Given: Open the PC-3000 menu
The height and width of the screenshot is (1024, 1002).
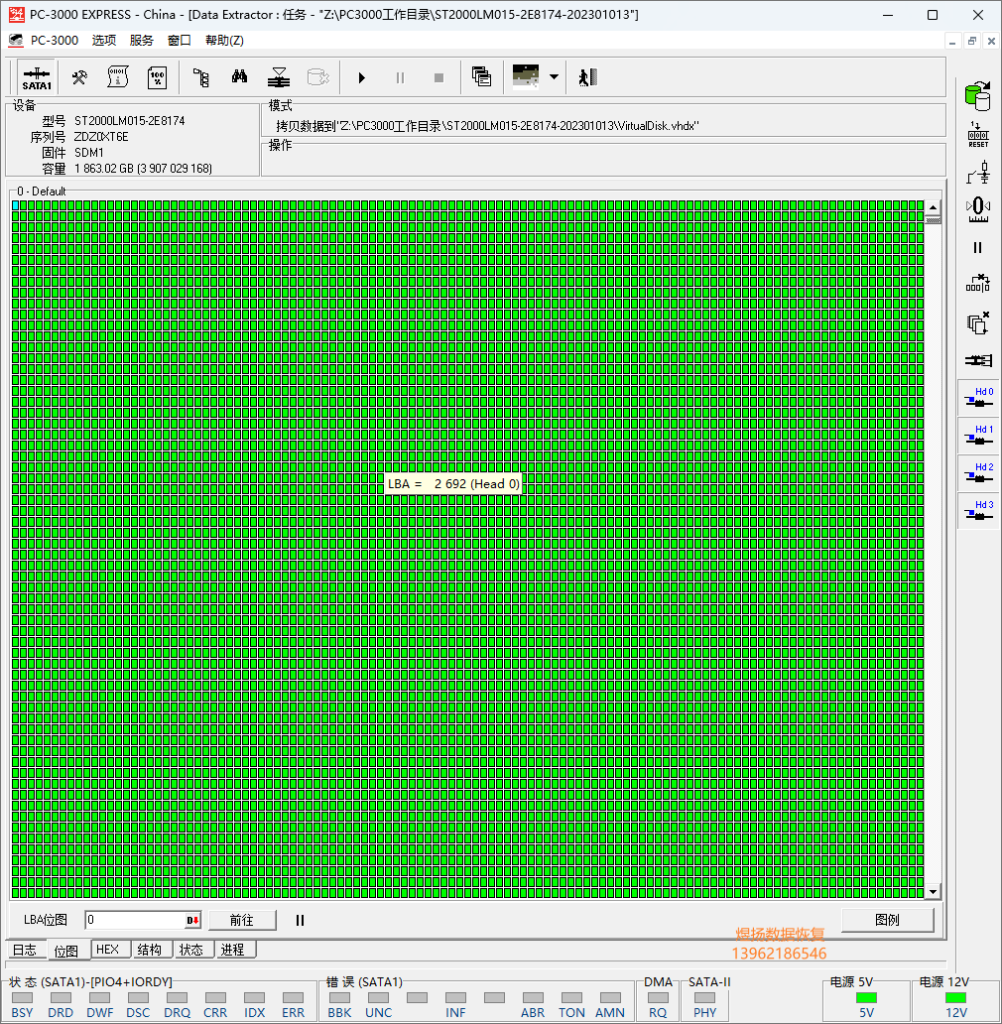Looking at the screenshot, I should tap(54, 40).
